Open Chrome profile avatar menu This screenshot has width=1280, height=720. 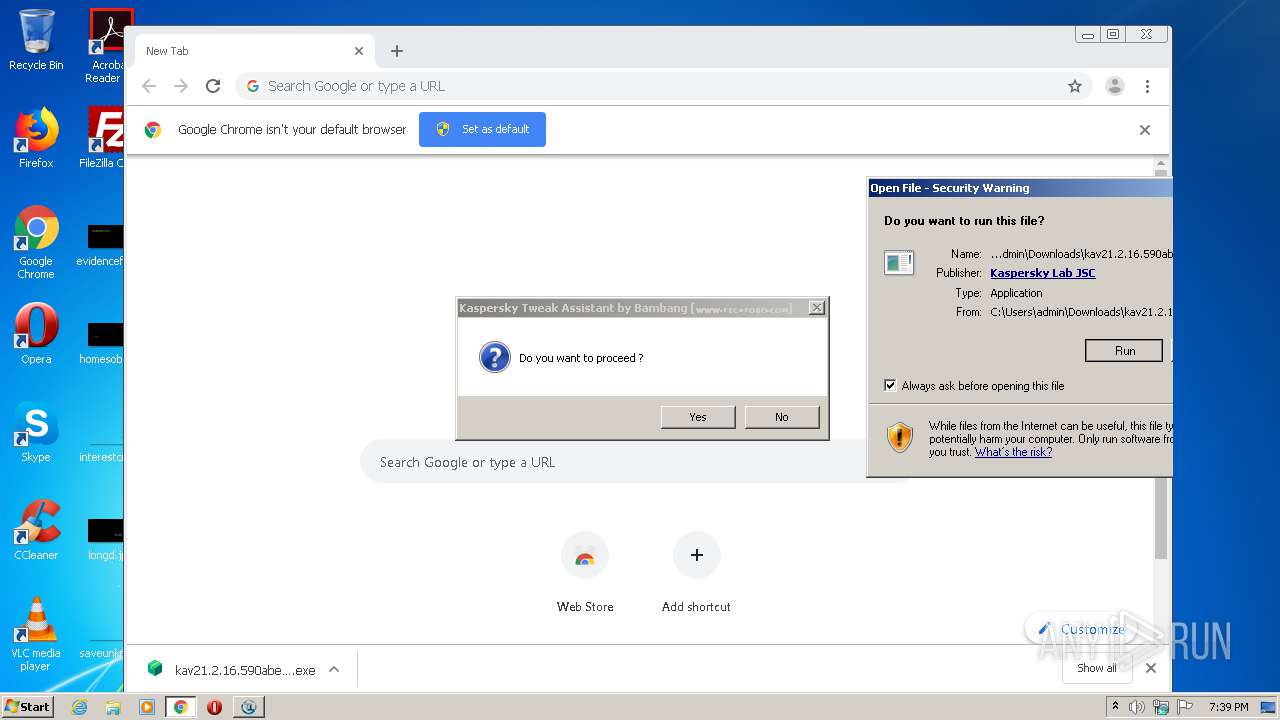tap(1115, 86)
